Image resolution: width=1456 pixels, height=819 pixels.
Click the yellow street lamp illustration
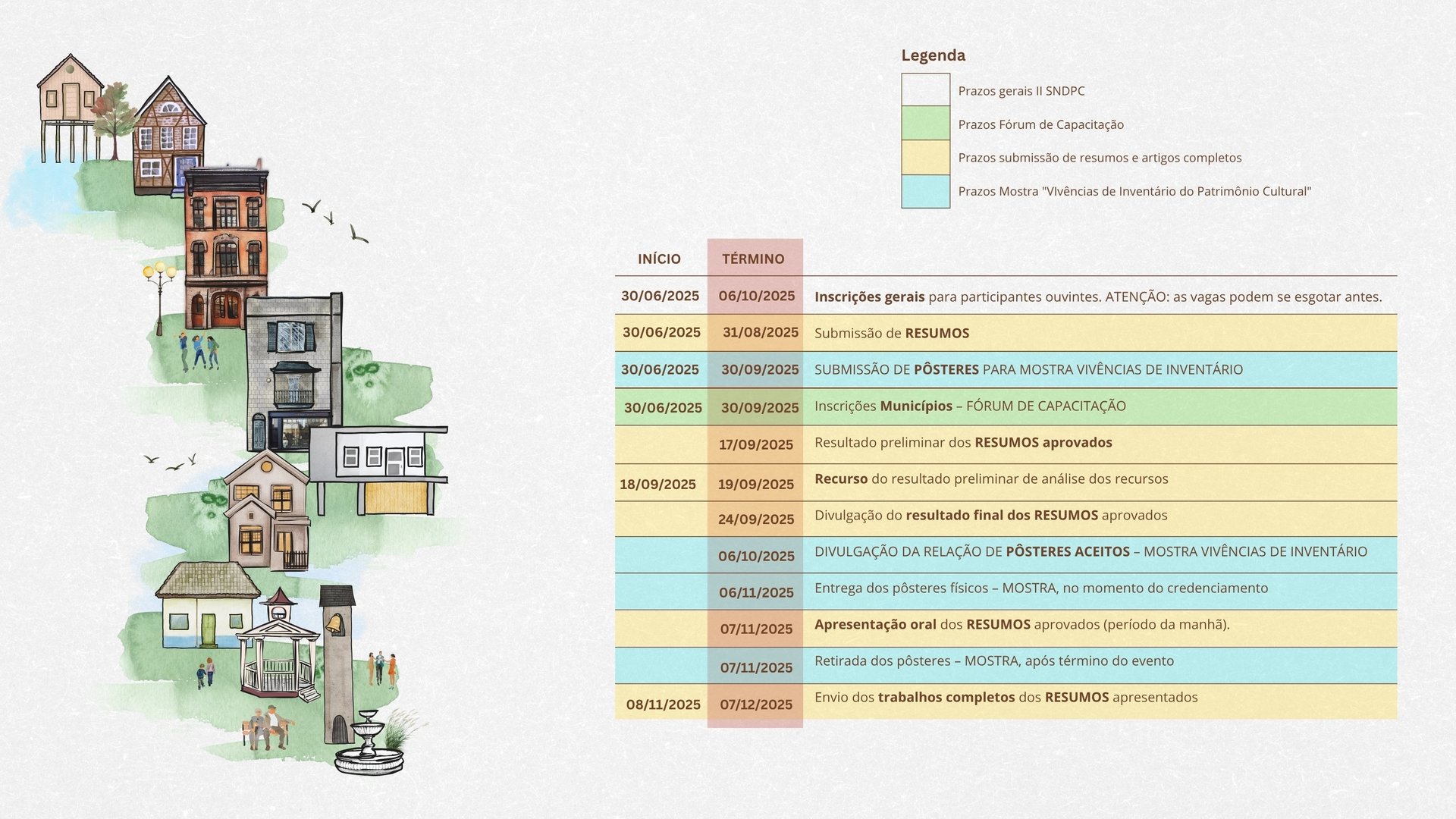(159, 292)
